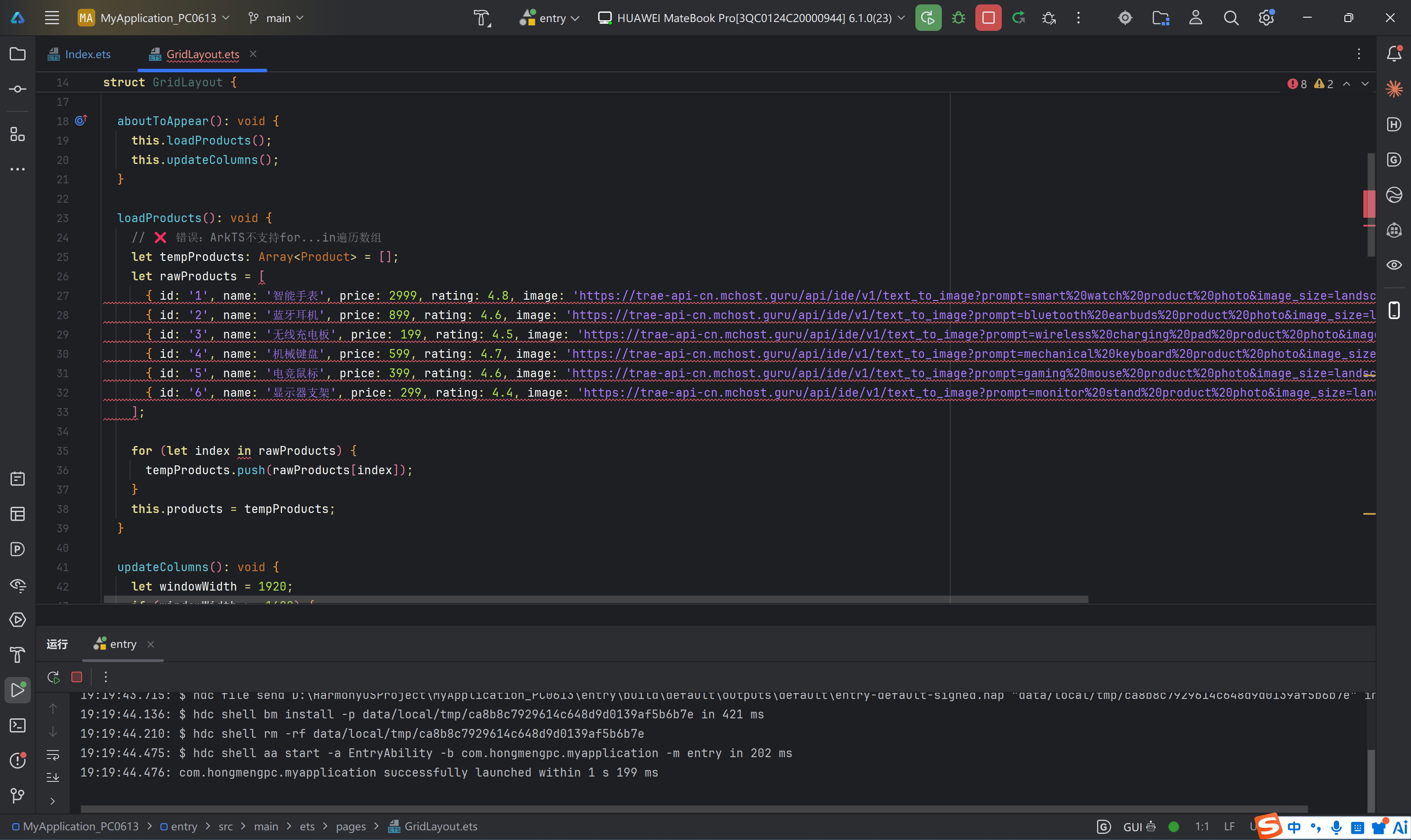
Task: Click the run console horizontal scrollbar
Action: 694,809
